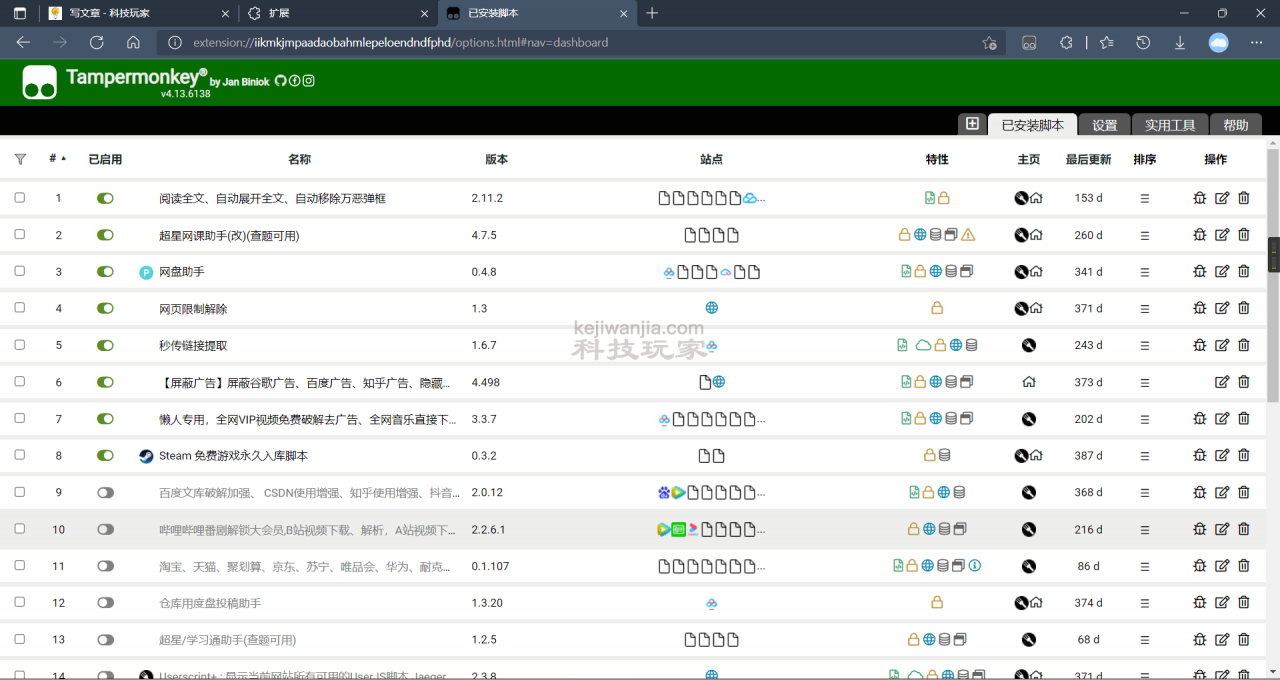Open 网页限制解除 script name link
Screen dimensions: 1280x680
(193, 309)
